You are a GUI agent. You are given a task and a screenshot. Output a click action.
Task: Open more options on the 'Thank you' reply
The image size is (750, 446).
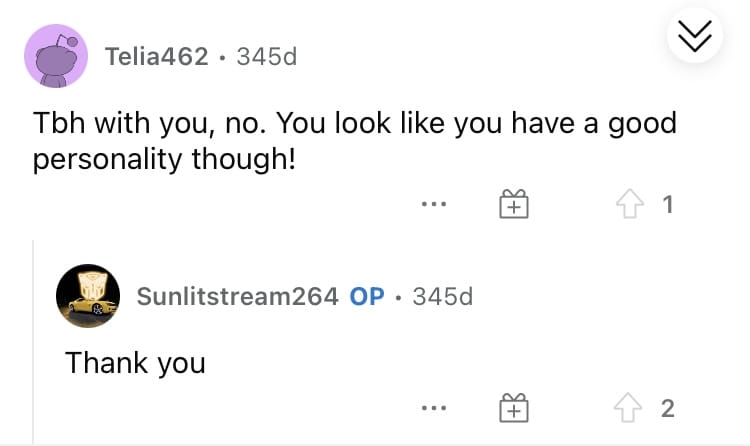pyautogui.click(x=434, y=408)
